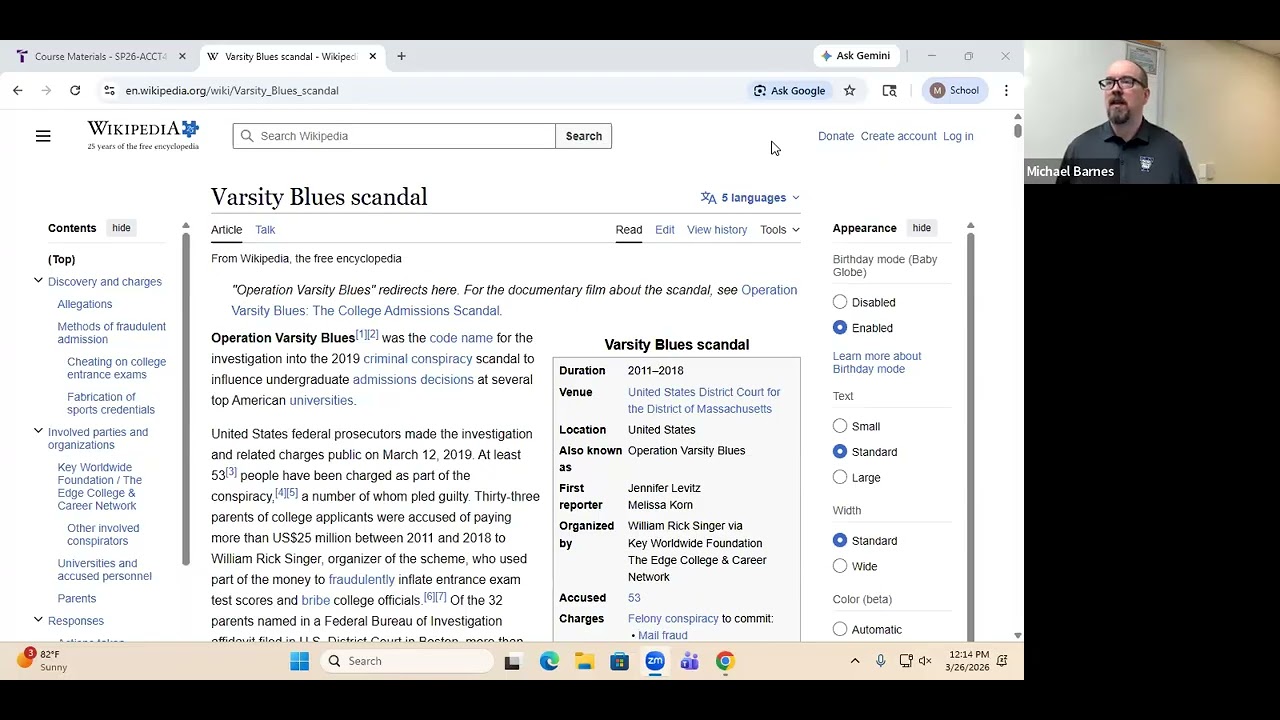Open Google Chrome from the taskbar
Image resolution: width=1280 pixels, height=720 pixels.
(725, 661)
